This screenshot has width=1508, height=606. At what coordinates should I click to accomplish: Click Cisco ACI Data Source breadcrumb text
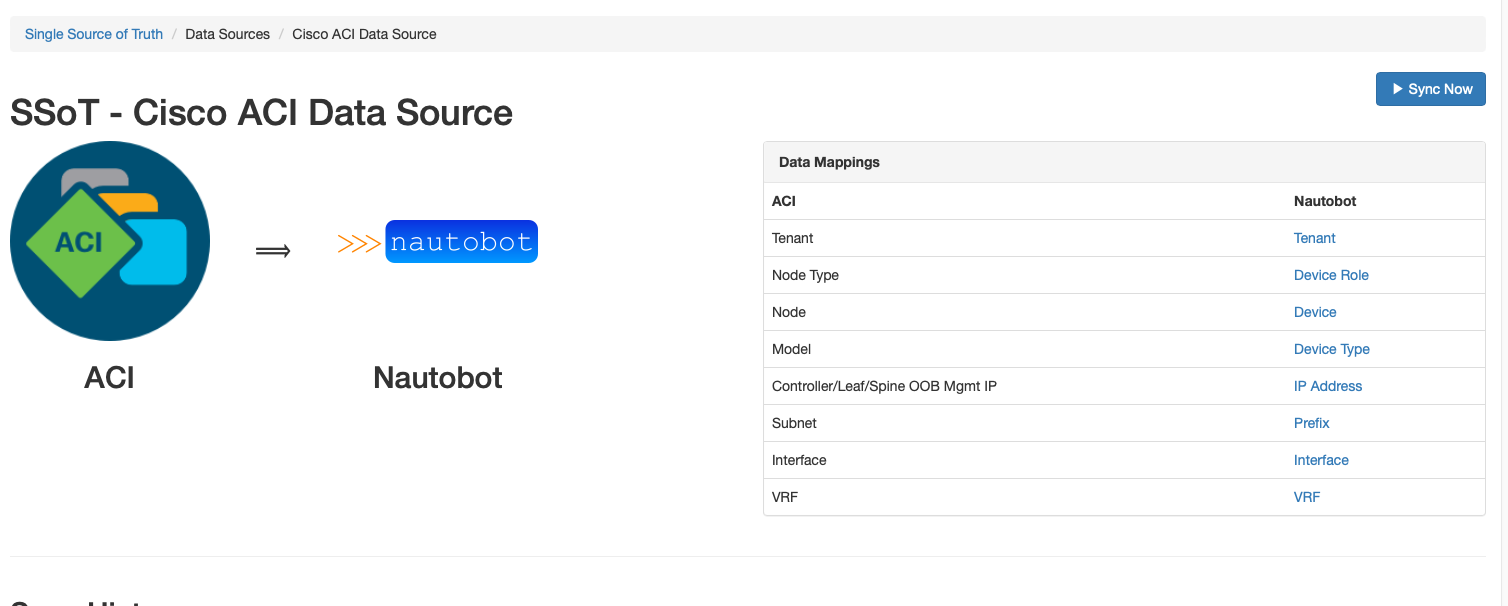click(364, 34)
